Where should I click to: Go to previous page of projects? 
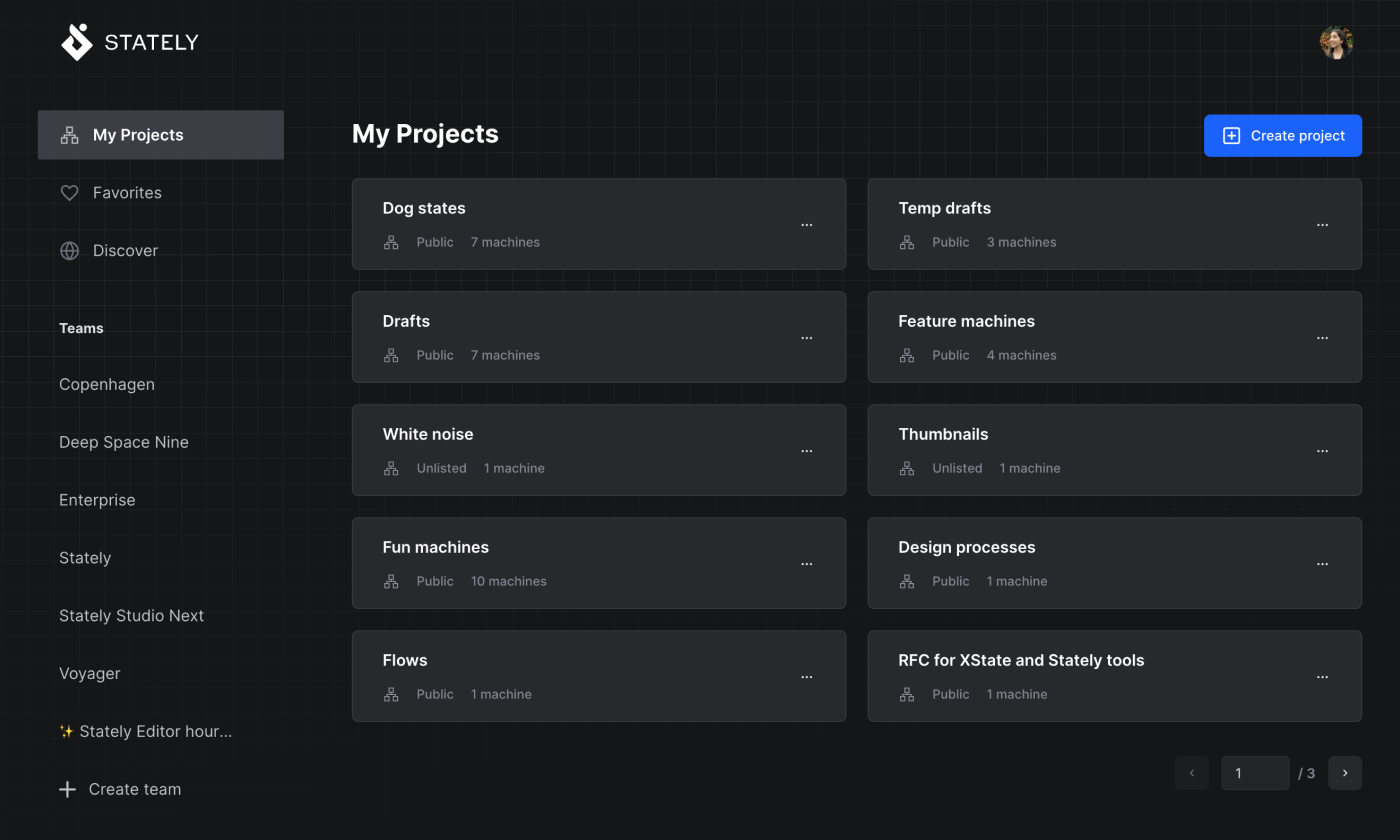point(1191,773)
